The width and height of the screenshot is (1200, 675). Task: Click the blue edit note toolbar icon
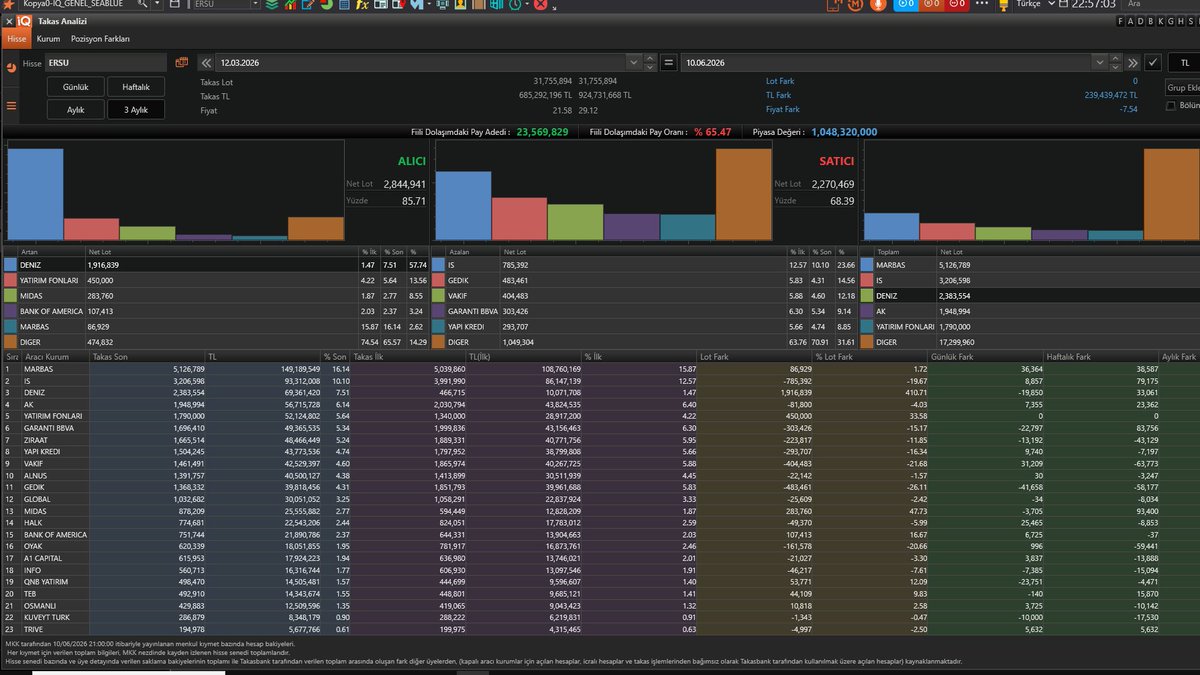(x=308, y=5)
